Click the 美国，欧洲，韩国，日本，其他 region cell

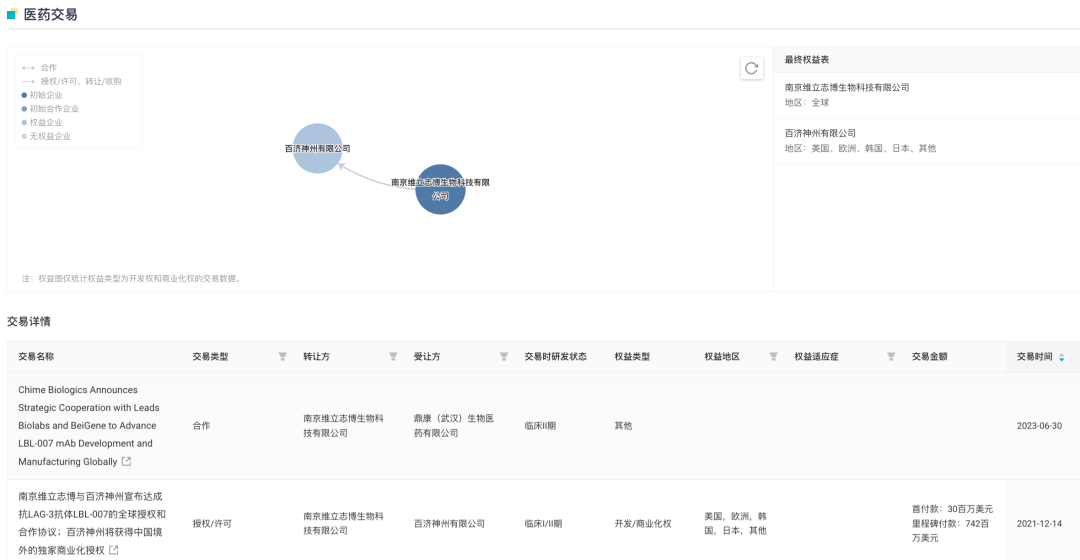735,523
